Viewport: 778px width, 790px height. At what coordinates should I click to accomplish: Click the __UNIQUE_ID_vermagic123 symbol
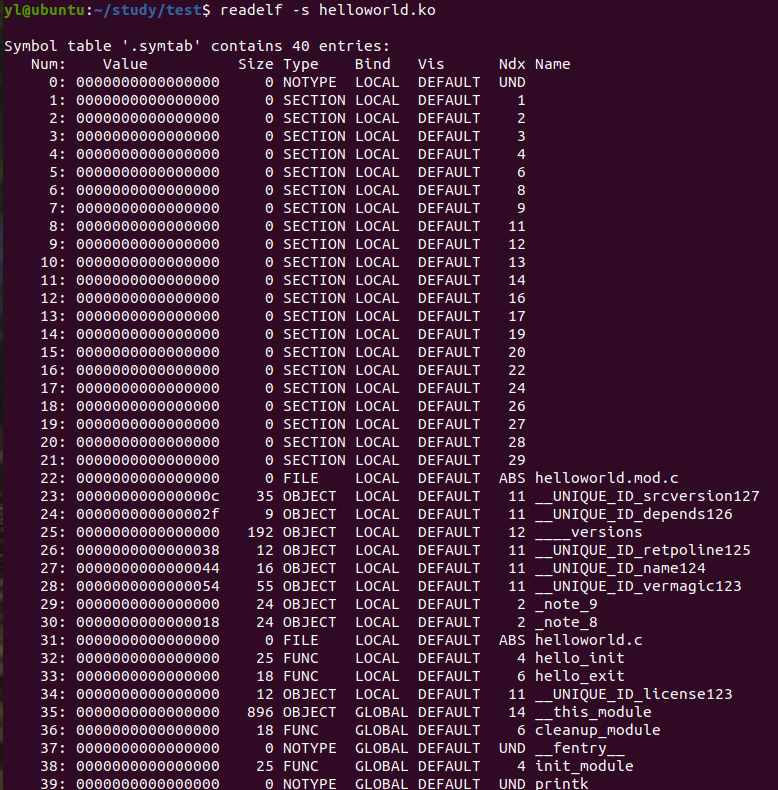[x=638, y=586]
